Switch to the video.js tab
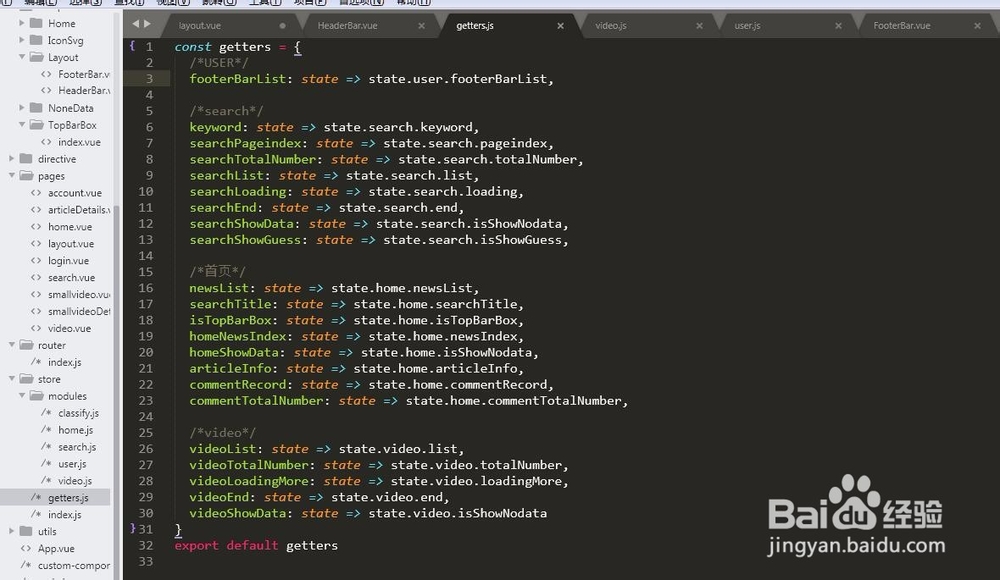This screenshot has width=1000, height=580. click(611, 26)
